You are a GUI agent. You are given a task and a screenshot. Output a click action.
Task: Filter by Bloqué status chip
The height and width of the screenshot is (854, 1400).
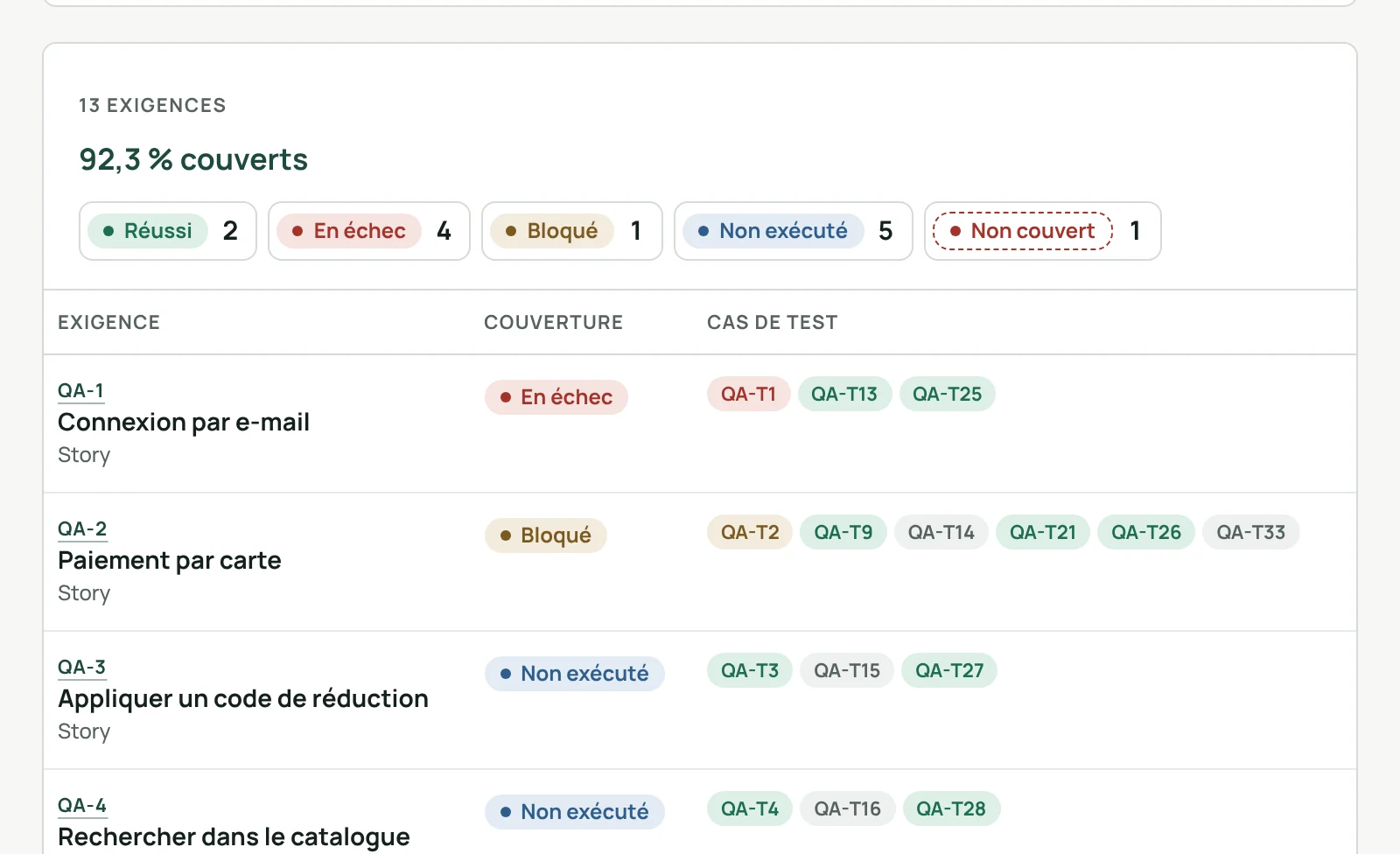572,231
